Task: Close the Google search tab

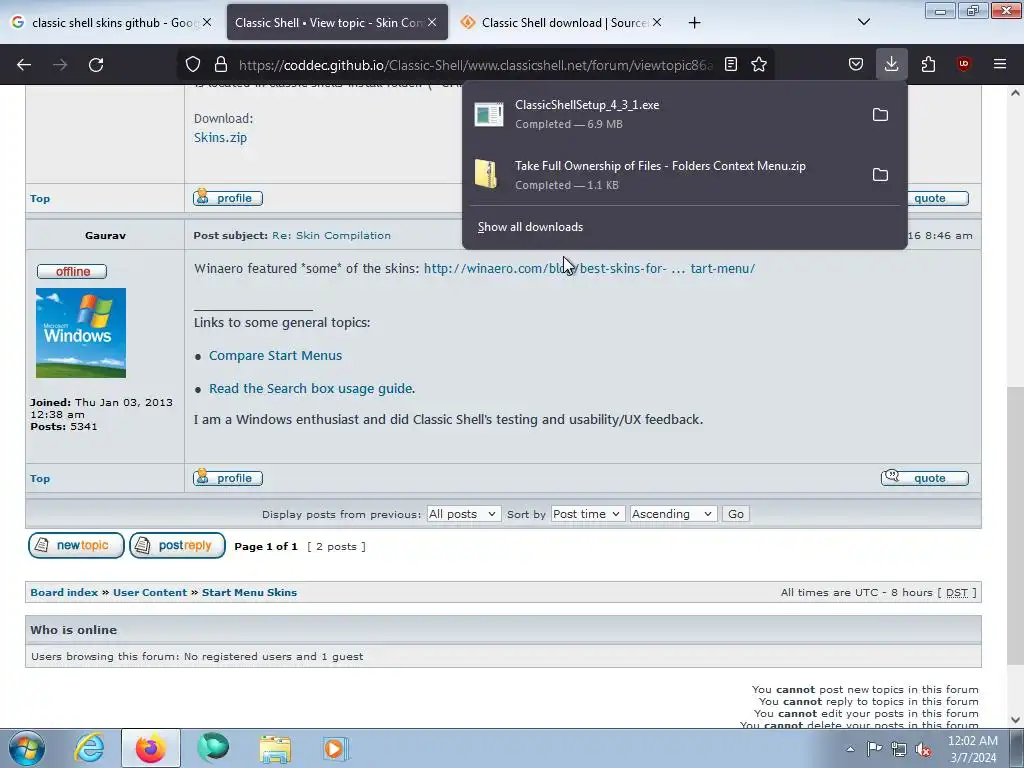Action: click(x=206, y=22)
